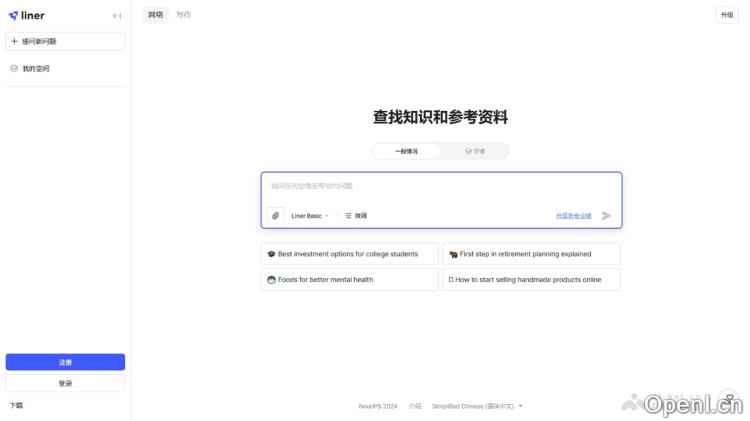This screenshot has height=421, width=750.
Task: Click the paperclip attach file icon
Action: pyautogui.click(x=276, y=215)
